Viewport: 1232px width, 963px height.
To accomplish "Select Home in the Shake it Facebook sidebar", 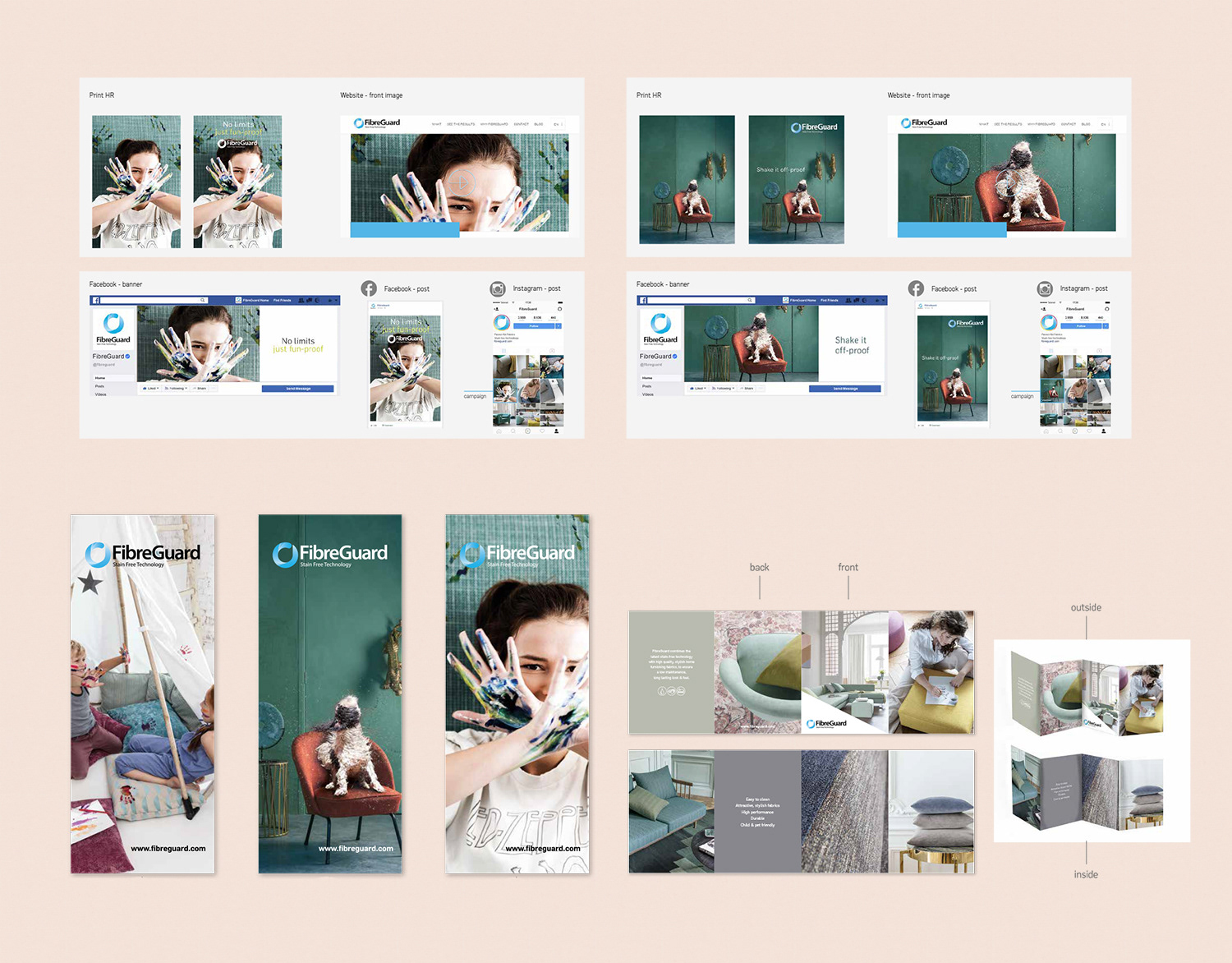I will pos(661,378).
